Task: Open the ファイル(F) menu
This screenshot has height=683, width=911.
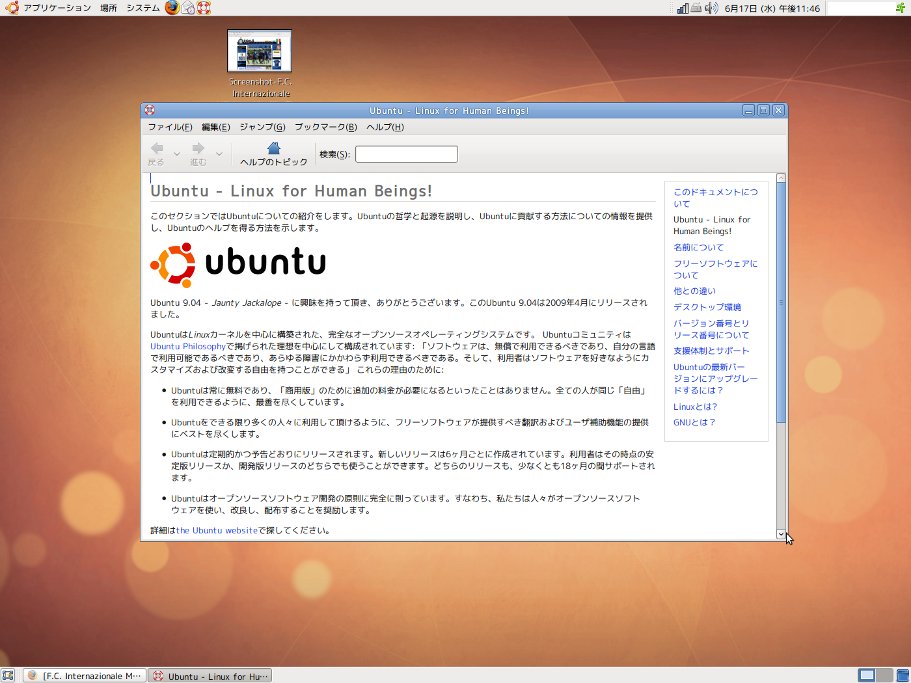Action: [x=170, y=127]
